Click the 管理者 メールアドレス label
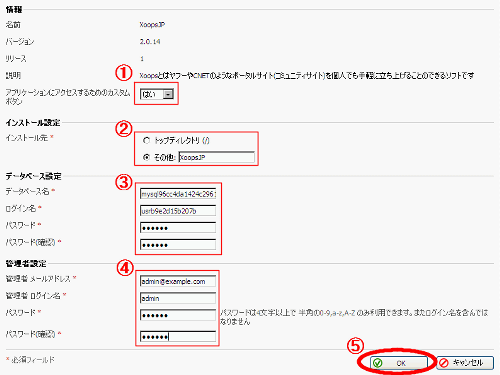 tap(38, 279)
